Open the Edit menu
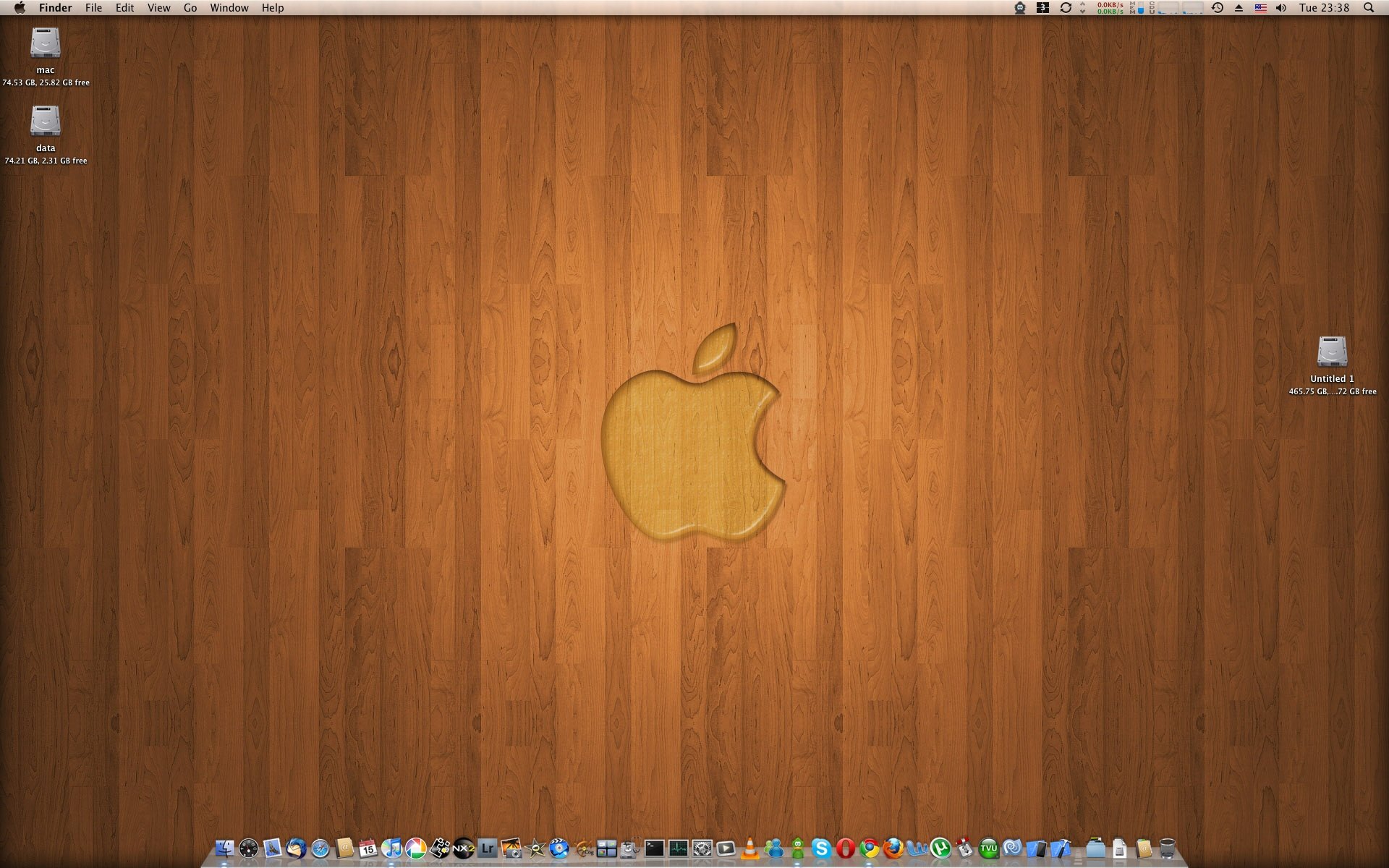1389x868 pixels. click(124, 8)
